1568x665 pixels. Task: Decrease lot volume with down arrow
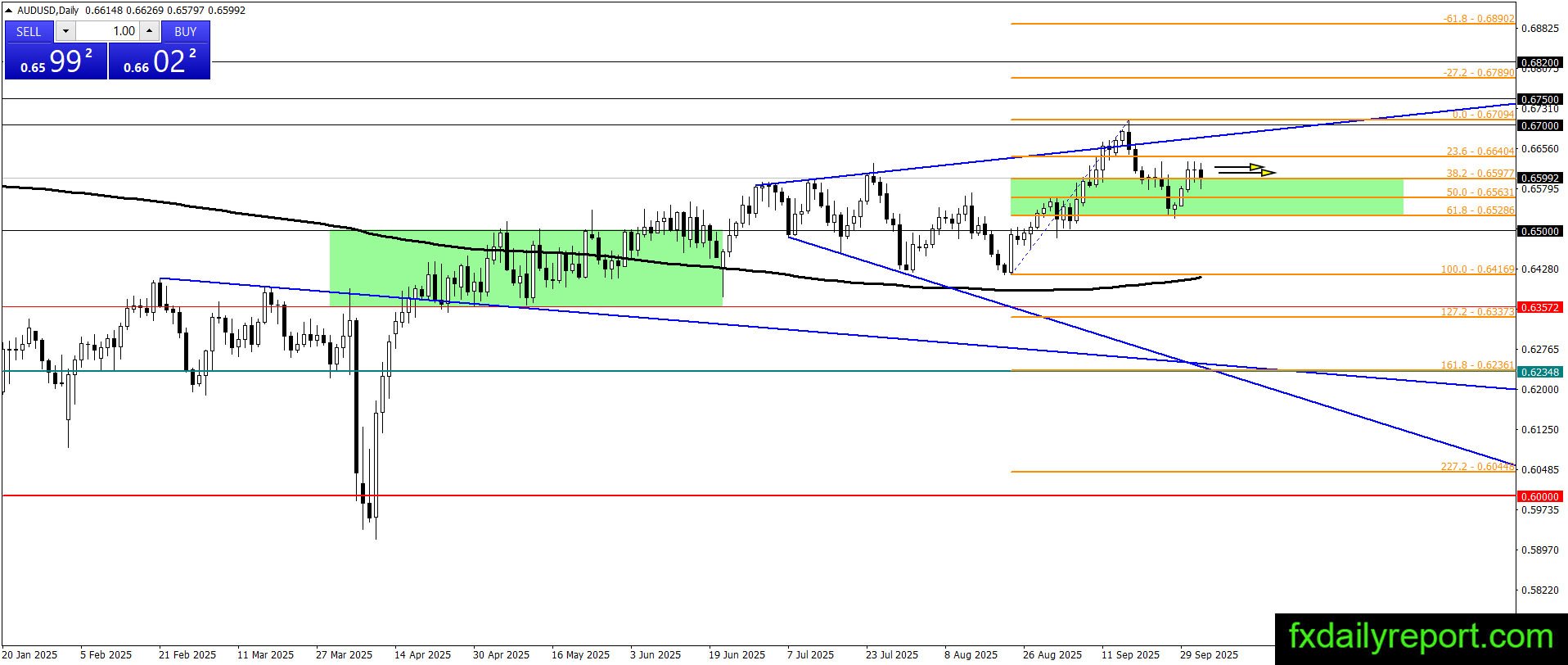tap(66, 31)
